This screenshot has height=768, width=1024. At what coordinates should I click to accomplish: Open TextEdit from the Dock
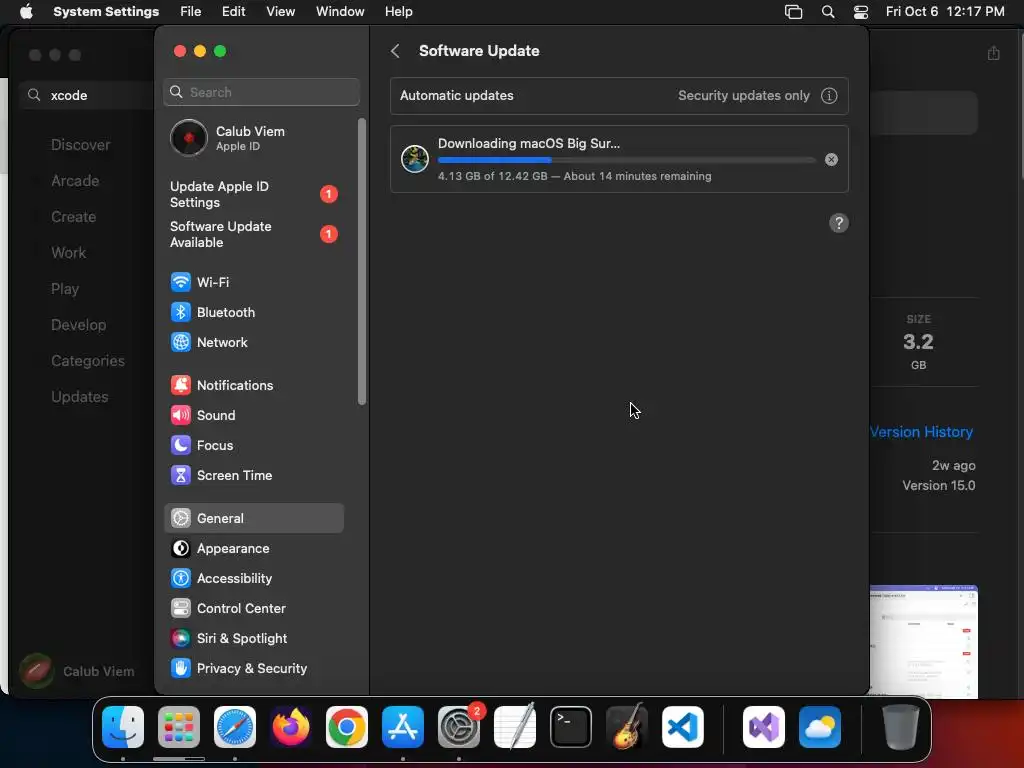tap(515, 727)
